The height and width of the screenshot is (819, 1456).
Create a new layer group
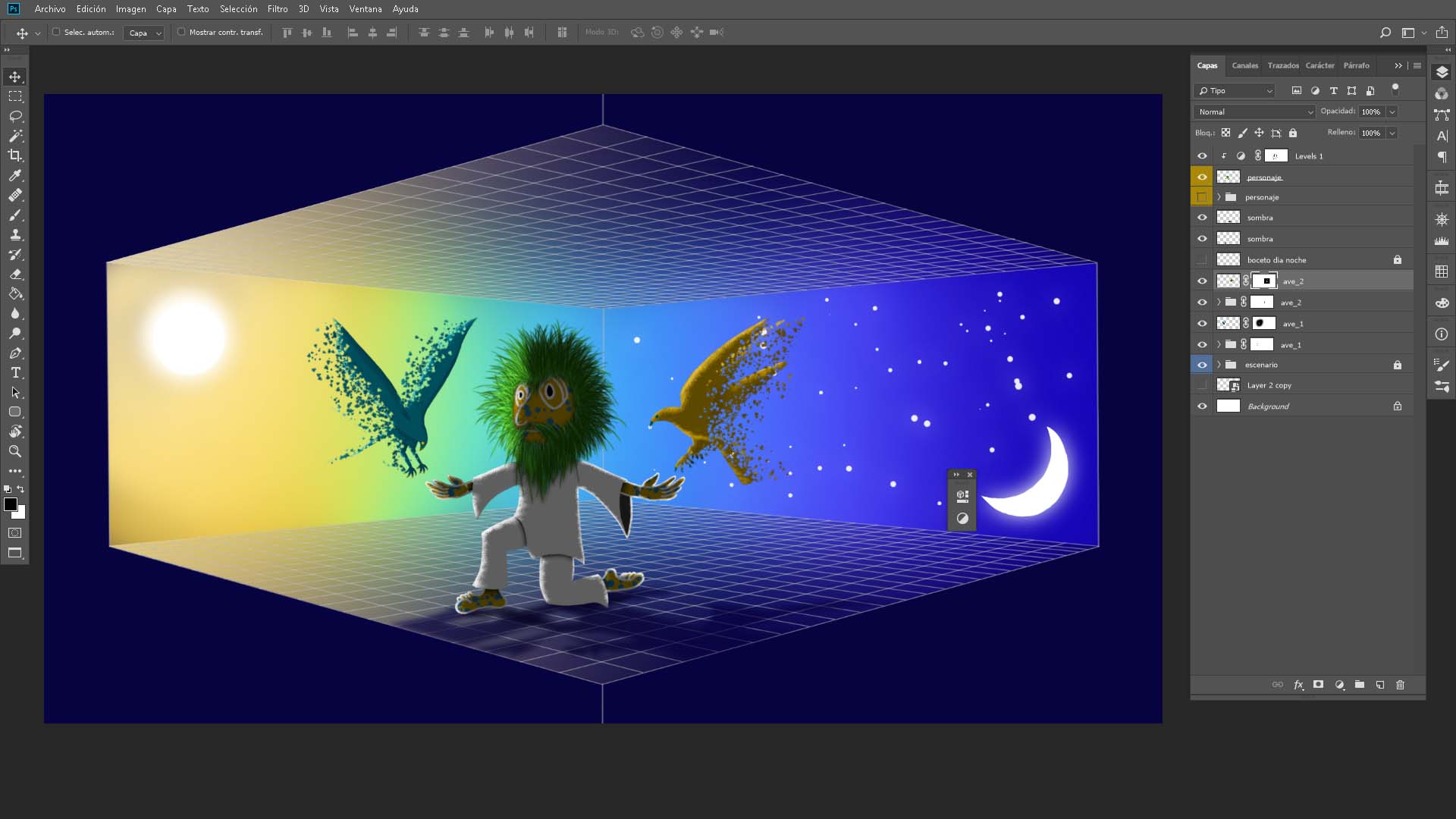(1360, 685)
